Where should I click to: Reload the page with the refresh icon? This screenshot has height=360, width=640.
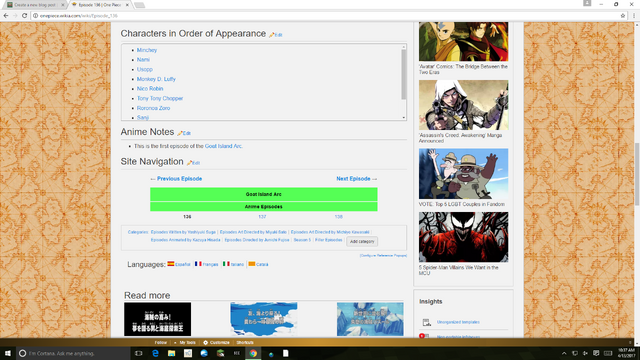[x=24, y=16]
